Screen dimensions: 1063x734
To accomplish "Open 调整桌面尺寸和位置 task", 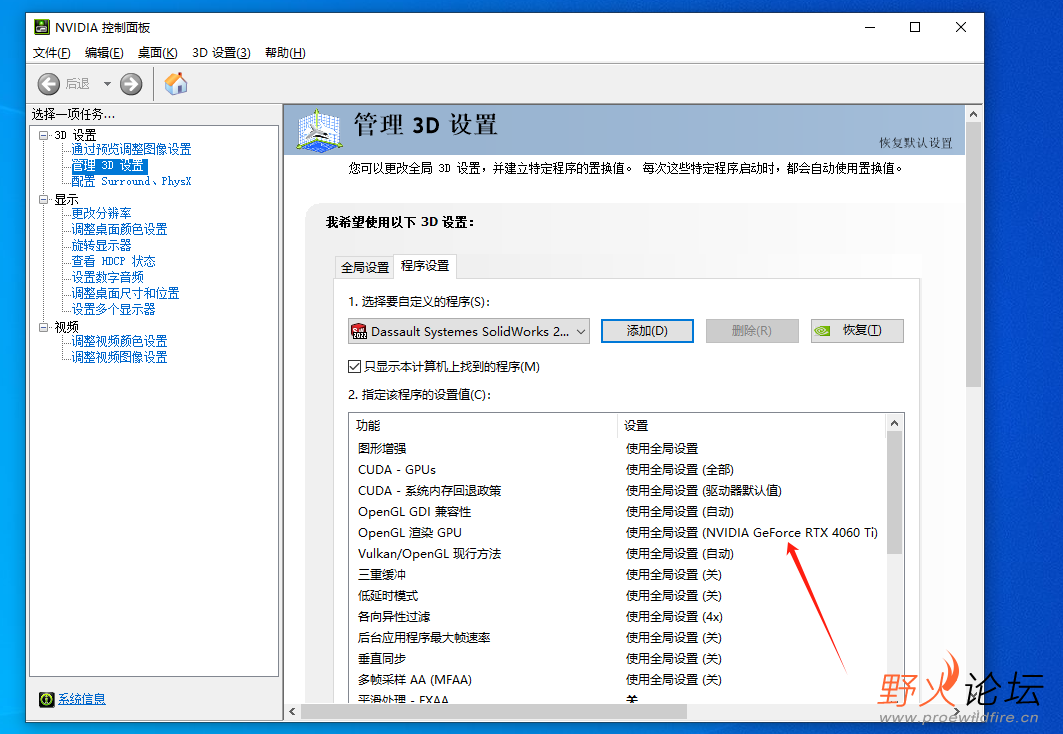I will [125, 293].
